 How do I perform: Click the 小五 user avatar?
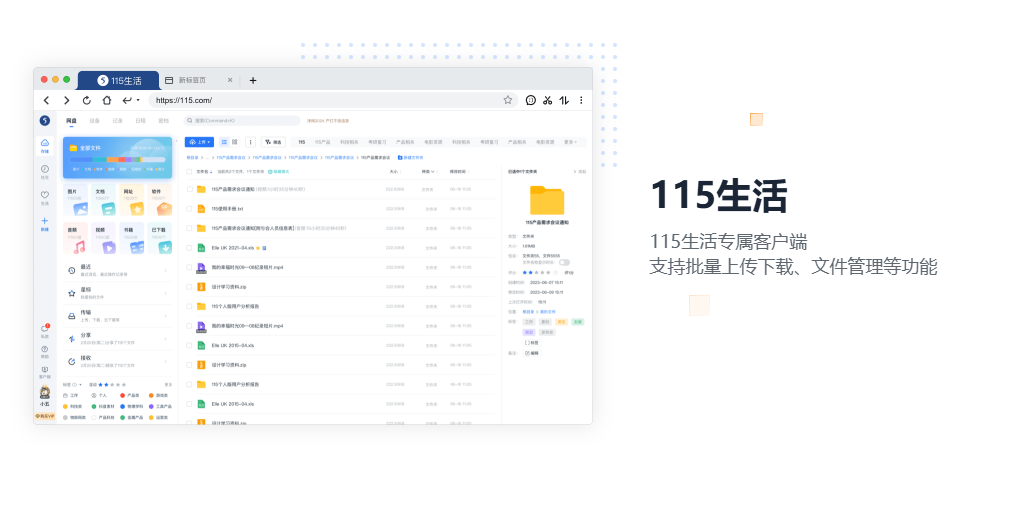pyautogui.click(x=45, y=393)
